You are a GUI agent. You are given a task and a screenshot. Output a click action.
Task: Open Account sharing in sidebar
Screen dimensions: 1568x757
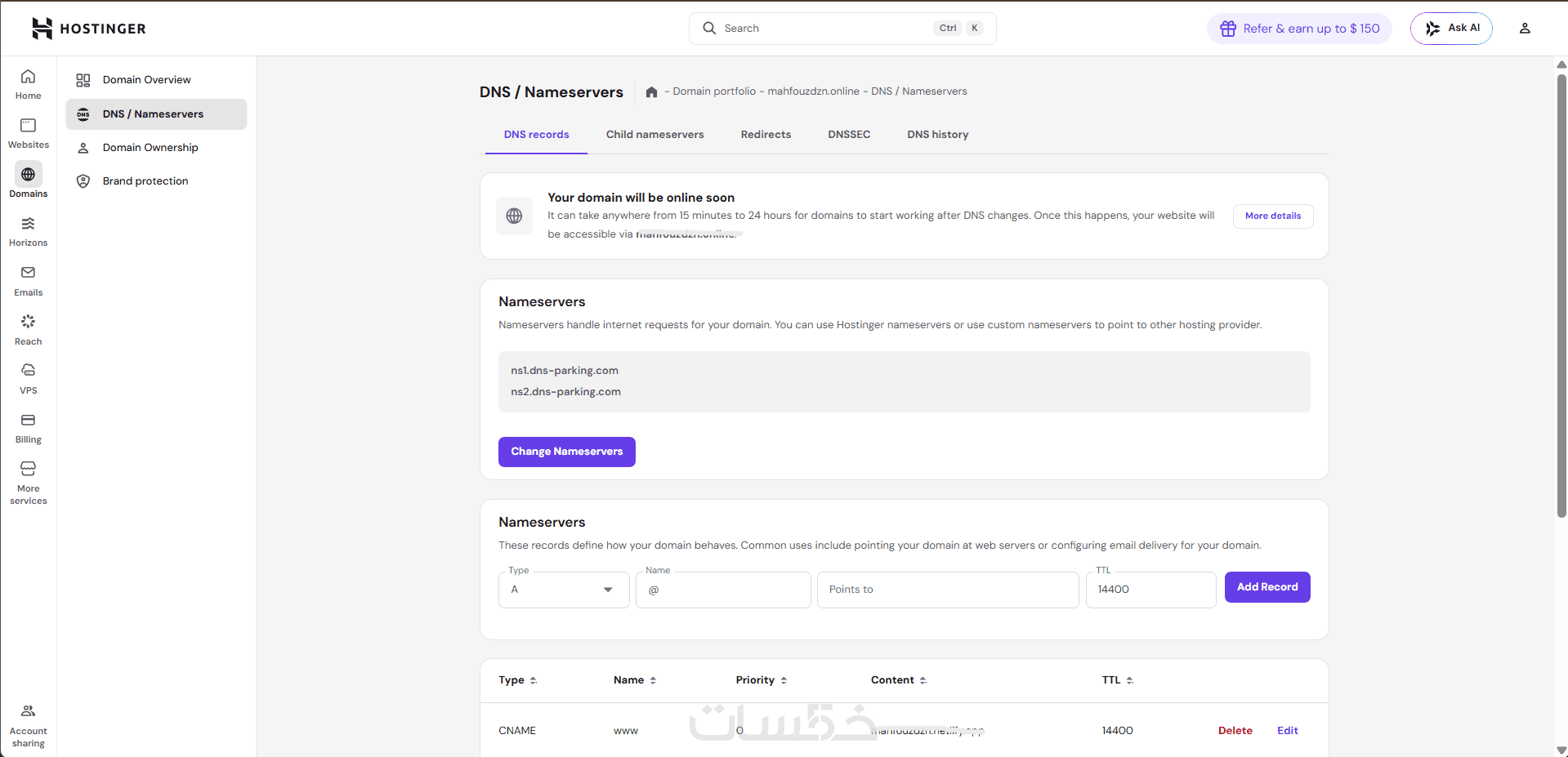pos(28,724)
